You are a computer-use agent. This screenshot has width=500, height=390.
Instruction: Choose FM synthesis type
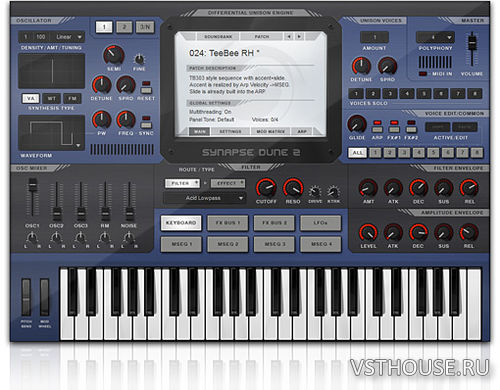(72, 99)
